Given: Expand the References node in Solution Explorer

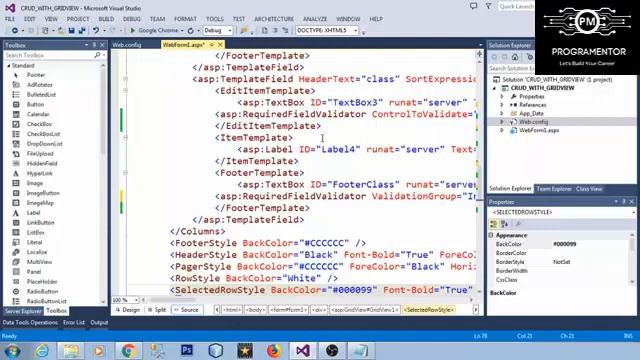Looking at the screenshot, I should click(502, 105).
